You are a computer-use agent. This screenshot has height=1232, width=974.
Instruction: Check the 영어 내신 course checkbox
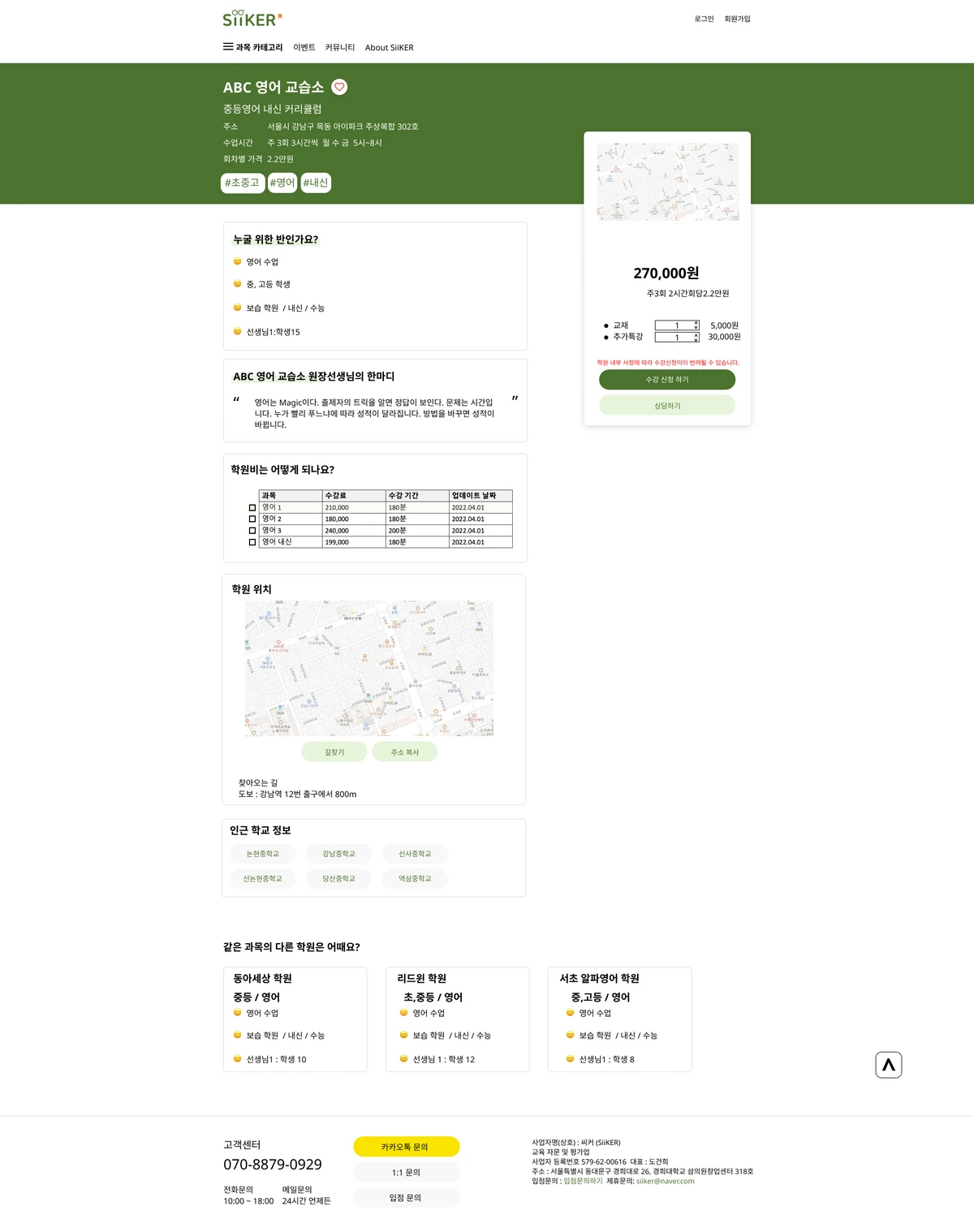pos(252,542)
